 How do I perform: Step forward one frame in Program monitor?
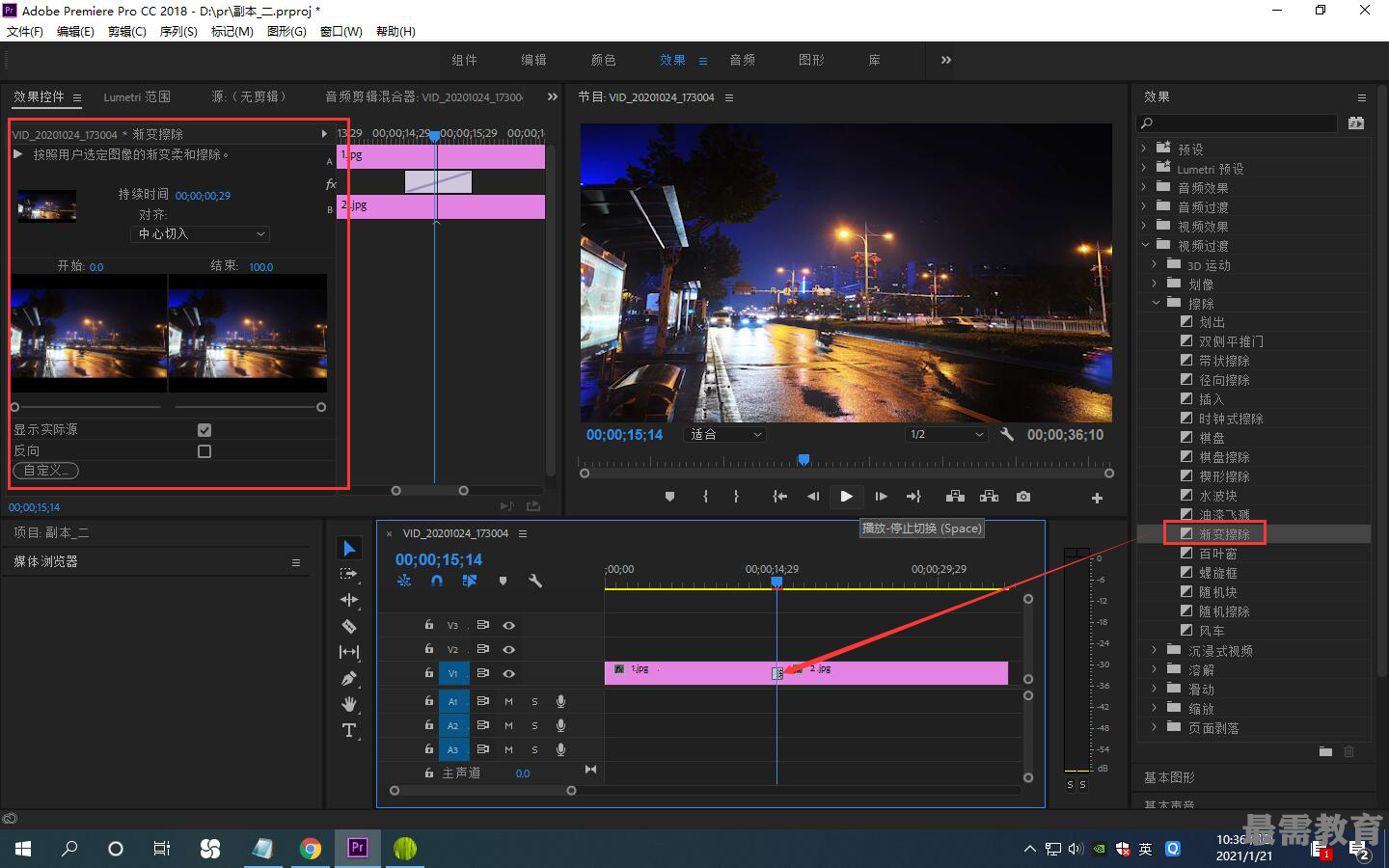pyautogui.click(x=881, y=497)
